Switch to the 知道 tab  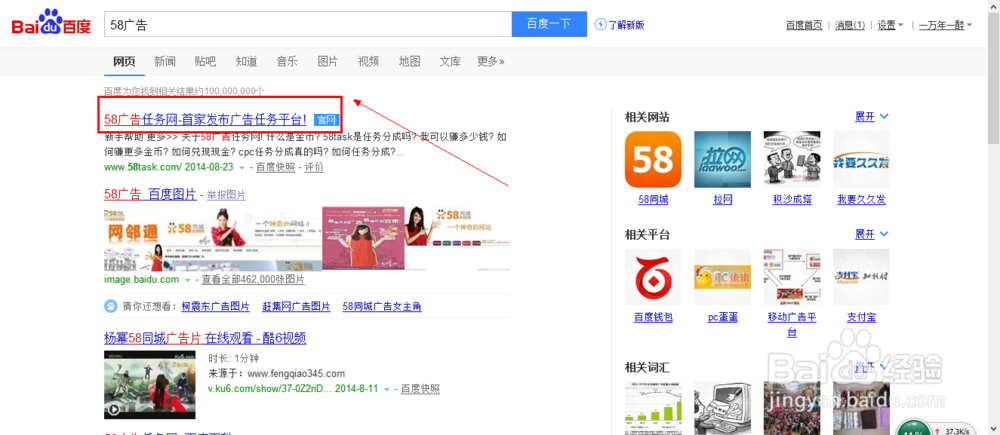[x=246, y=62]
